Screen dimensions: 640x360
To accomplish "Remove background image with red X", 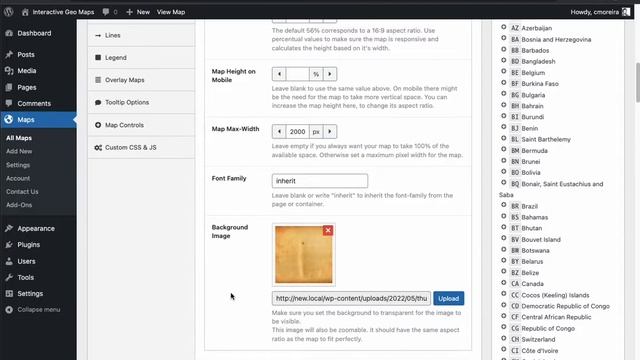I will 328,230.
